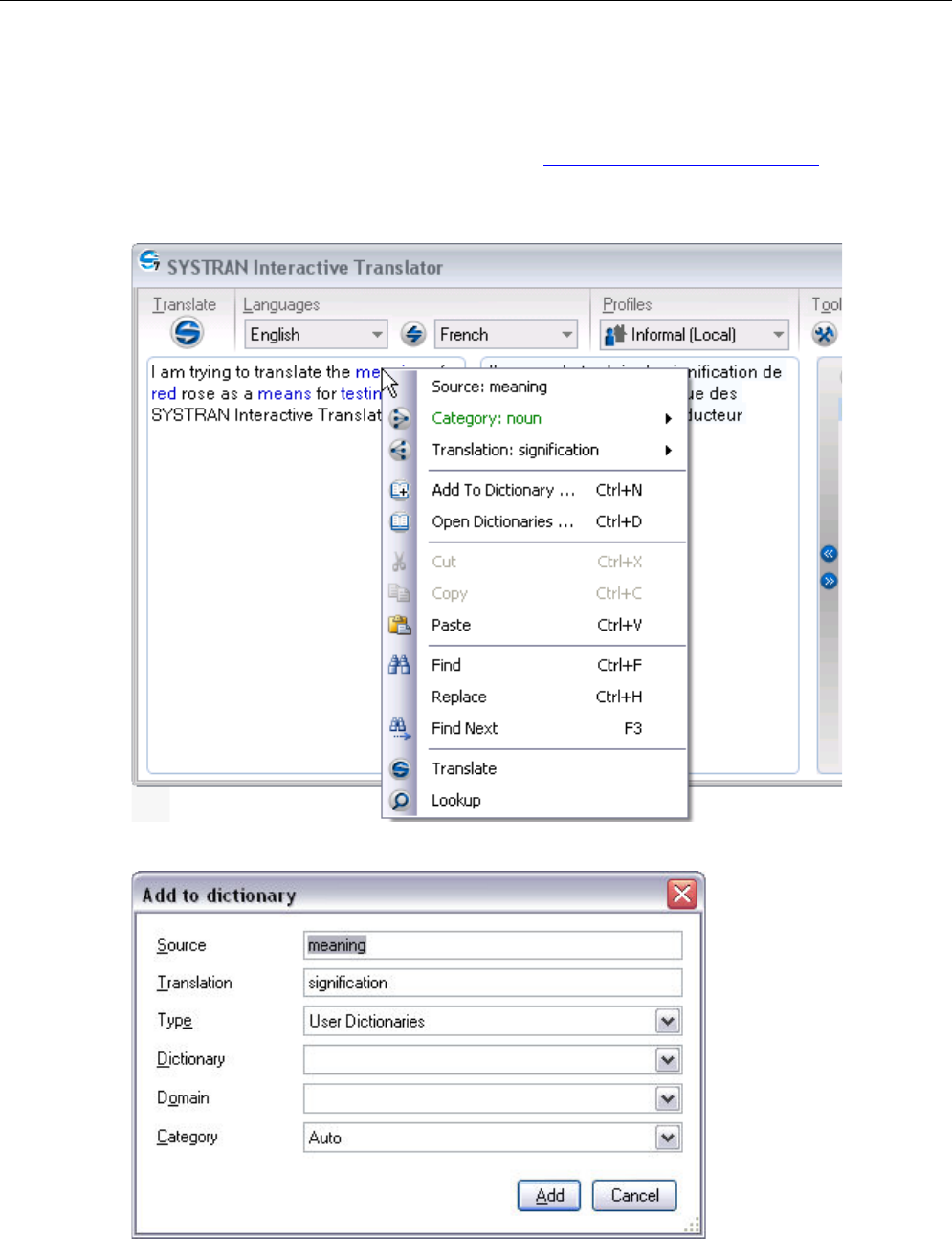The image size is (952, 1239).
Task: Open the English source language dropdown
Action: tap(316, 334)
